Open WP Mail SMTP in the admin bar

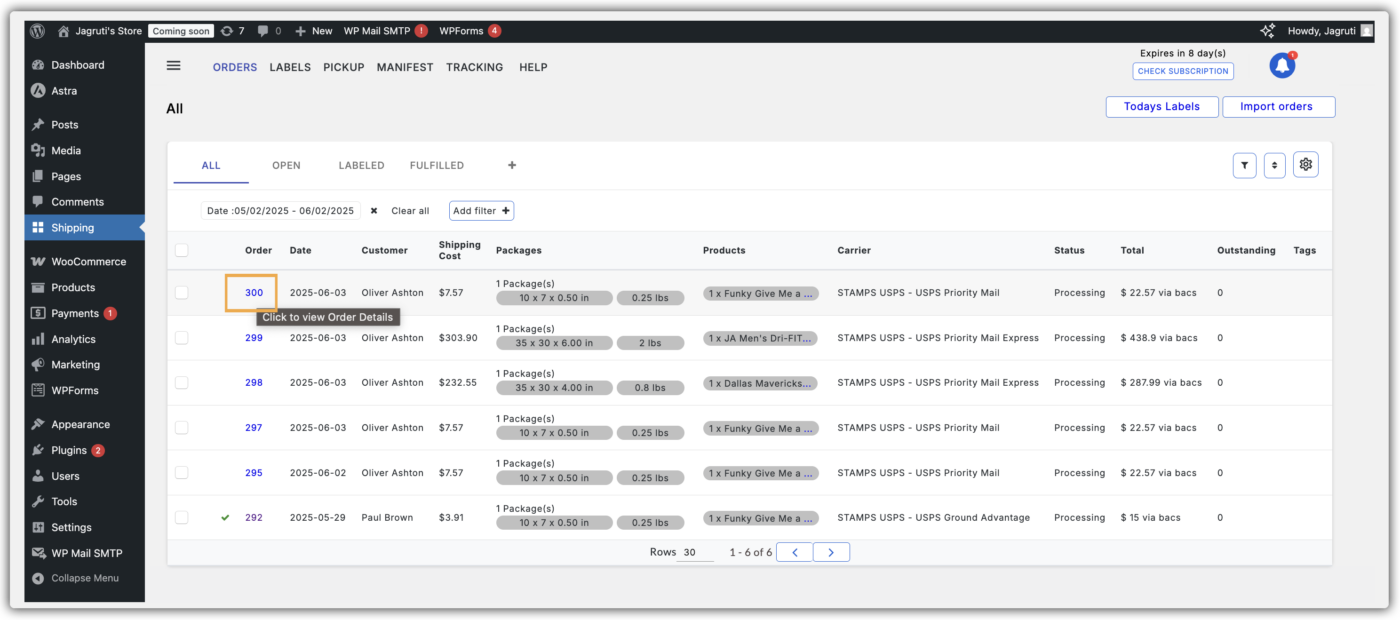pyautogui.click(x=385, y=31)
